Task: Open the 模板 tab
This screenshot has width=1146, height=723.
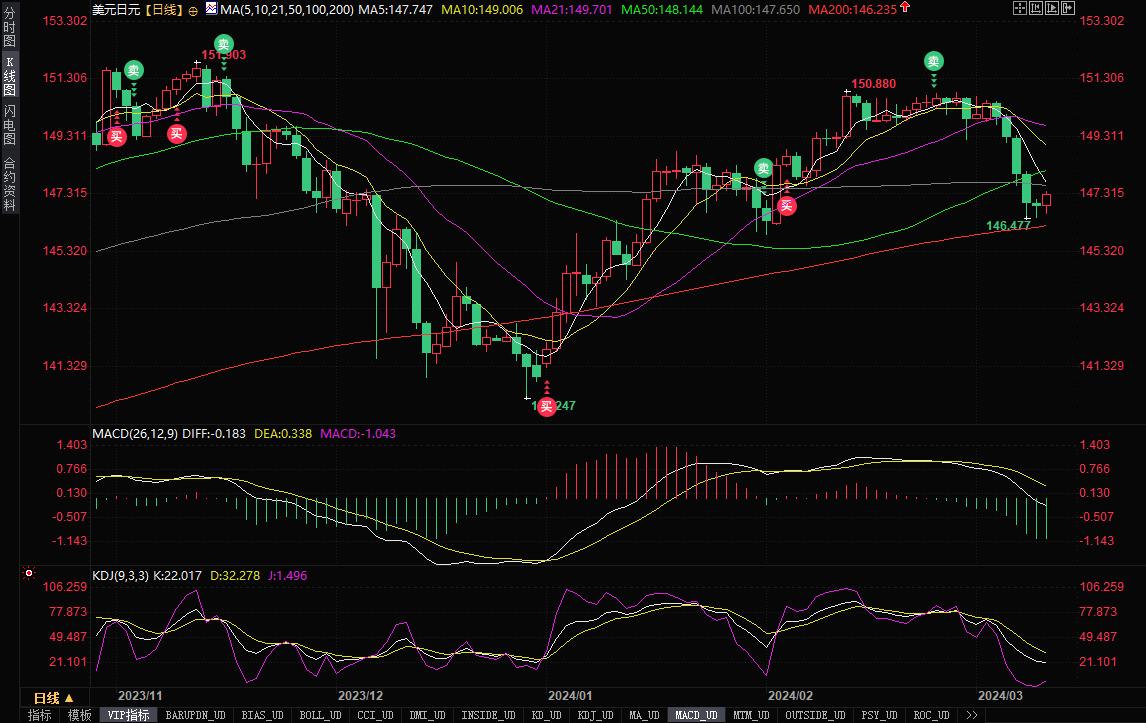Action: point(80,715)
